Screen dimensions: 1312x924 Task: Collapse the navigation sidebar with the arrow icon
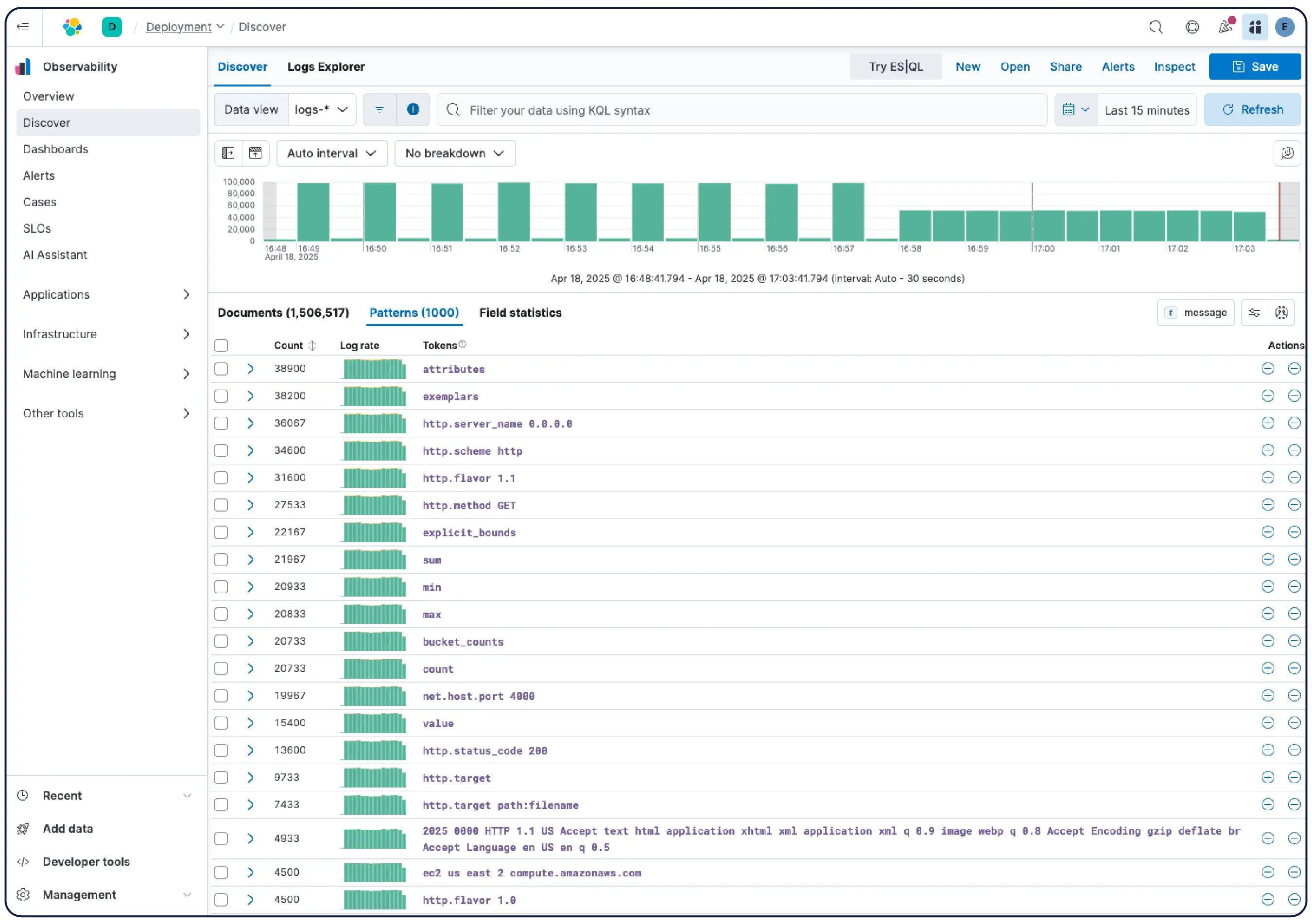point(23,27)
